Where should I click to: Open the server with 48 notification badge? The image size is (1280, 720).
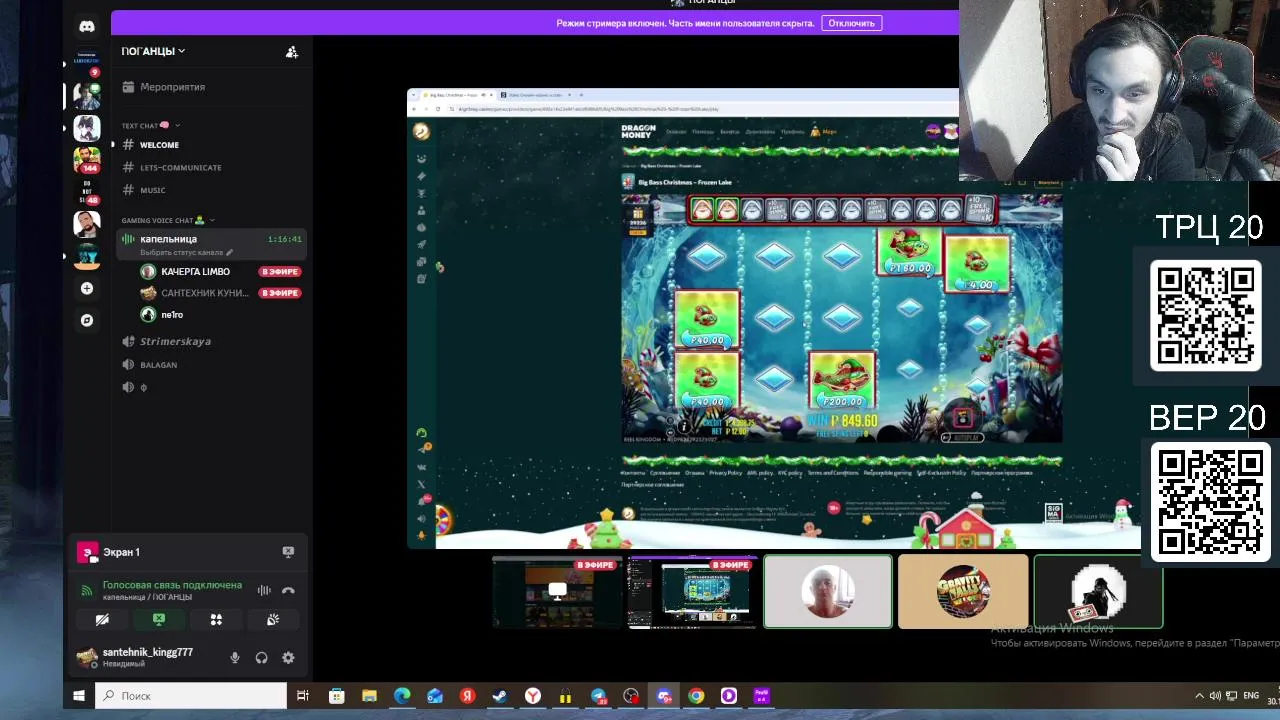pyautogui.click(x=87, y=192)
